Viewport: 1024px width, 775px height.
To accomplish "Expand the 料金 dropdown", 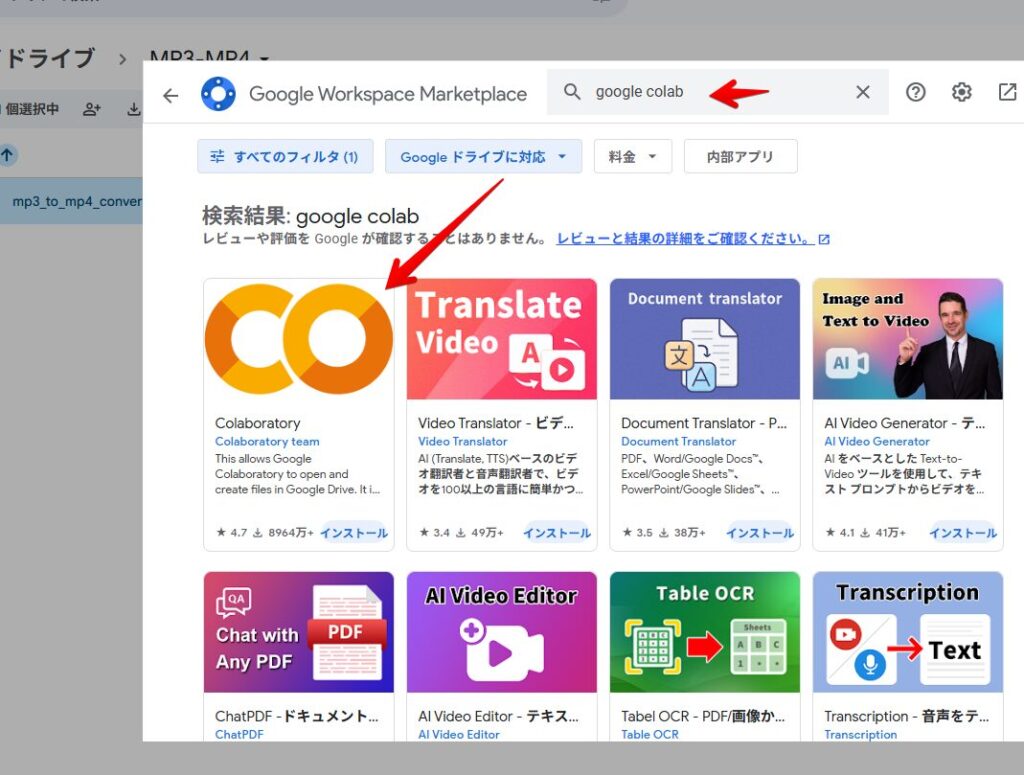I will coord(633,156).
